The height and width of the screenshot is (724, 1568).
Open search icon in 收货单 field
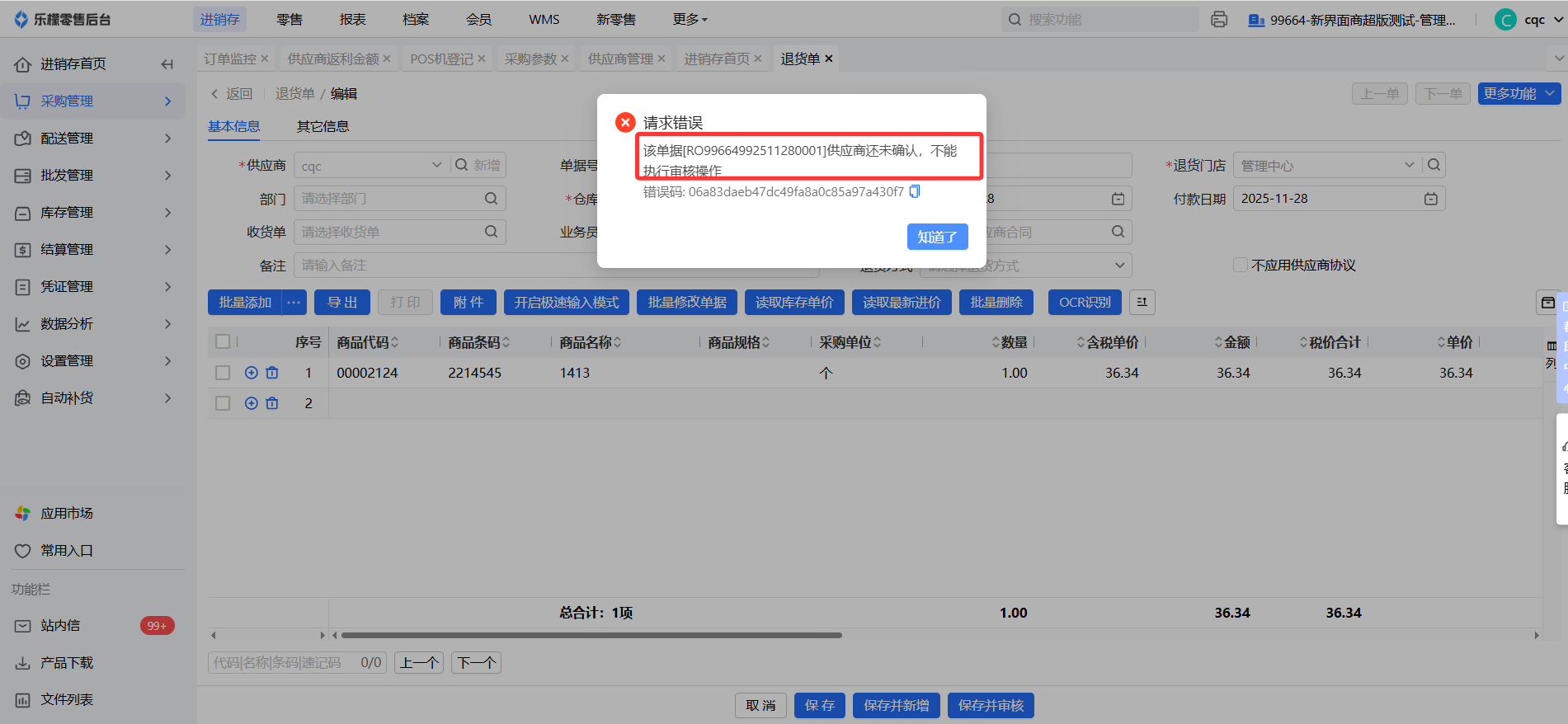click(491, 232)
